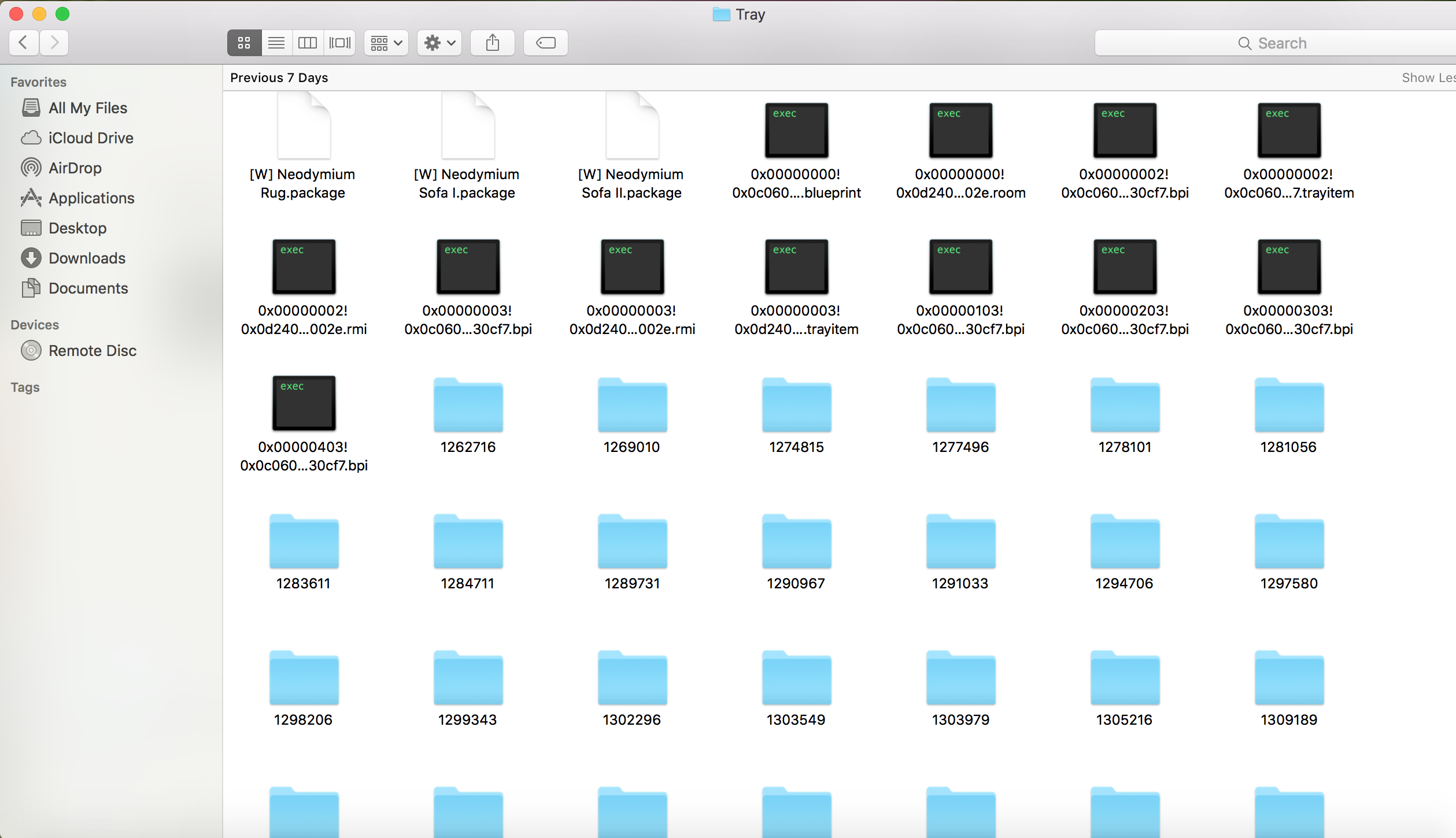Select Downloads in Favorites sidebar
This screenshot has width=1456, height=838.
pos(87,258)
